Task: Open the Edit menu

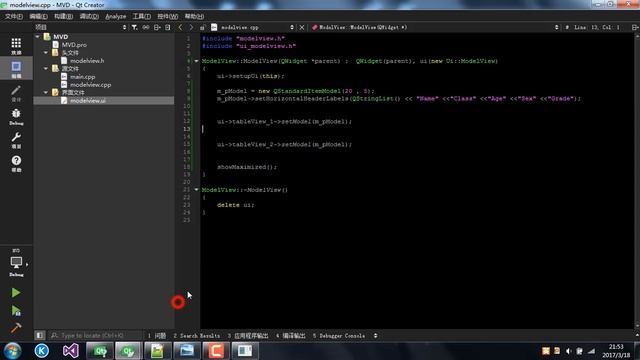Action: 38,16
